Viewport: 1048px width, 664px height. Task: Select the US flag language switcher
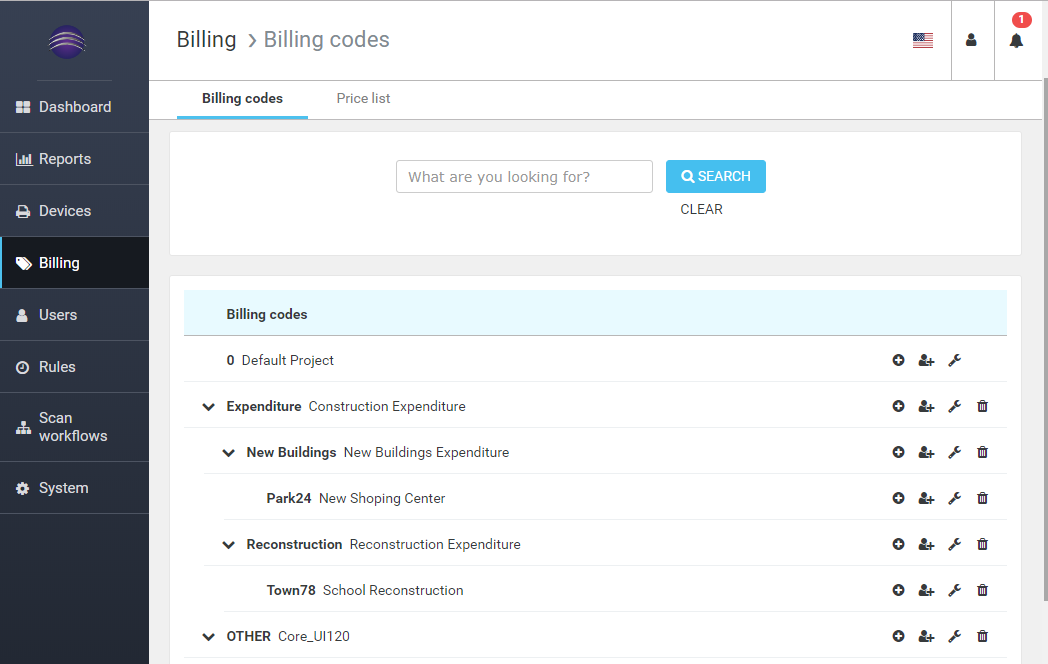pyautogui.click(x=922, y=40)
